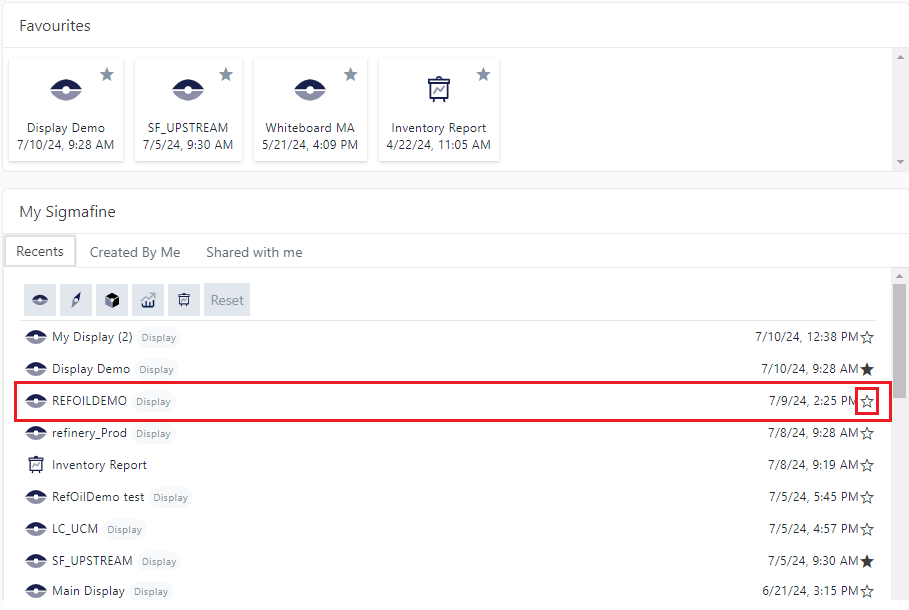The width and height of the screenshot is (909, 610).
Task: Open the Display Demo favourite card
Action: [x=66, y=110]
